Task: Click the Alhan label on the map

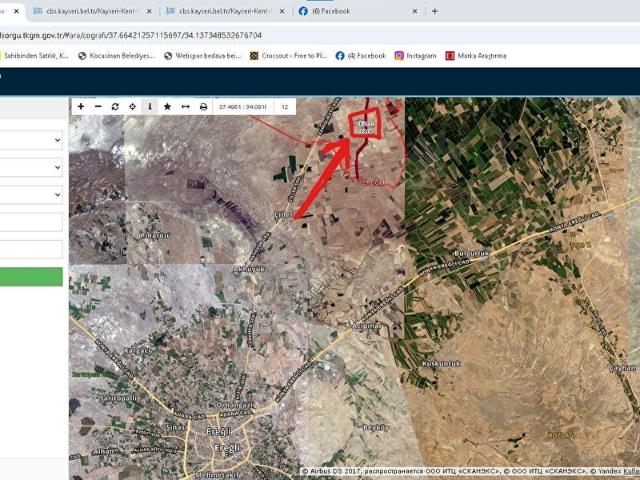Action: click(104, 451)
